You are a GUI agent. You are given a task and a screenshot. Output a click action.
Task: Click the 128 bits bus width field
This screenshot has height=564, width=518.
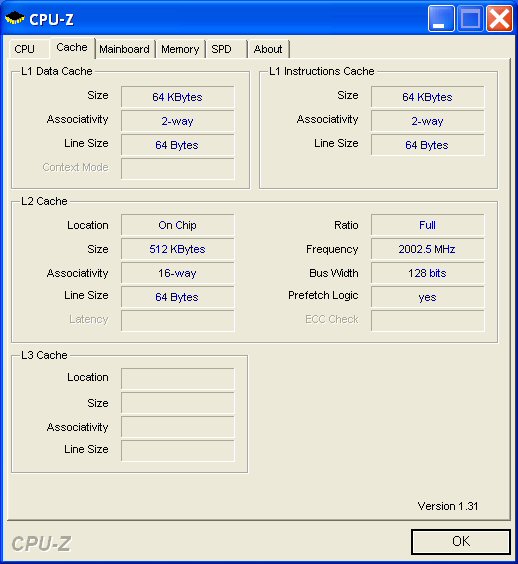click(427, 273)
